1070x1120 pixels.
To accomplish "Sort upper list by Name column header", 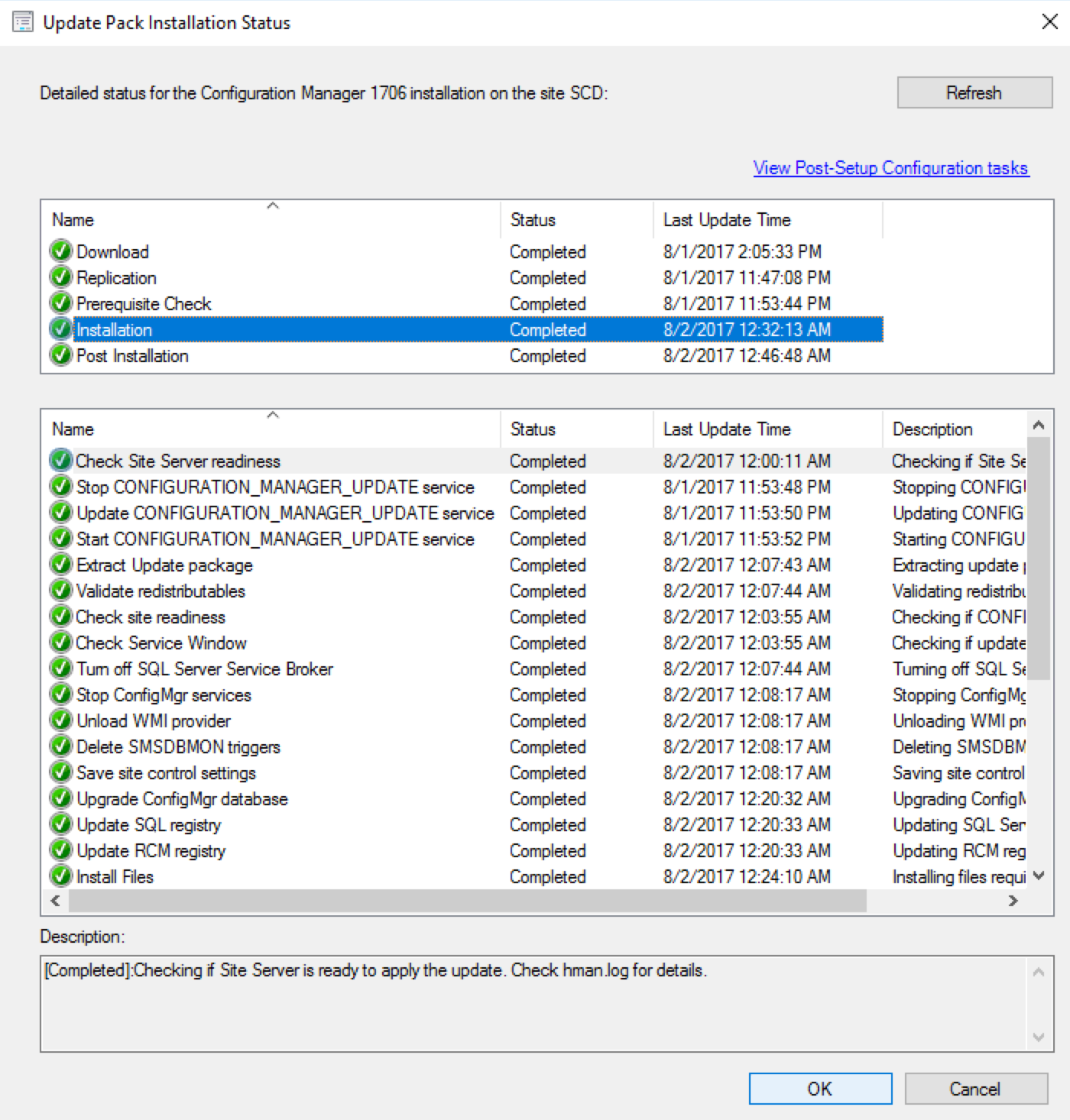I will [x=271, y=220].
